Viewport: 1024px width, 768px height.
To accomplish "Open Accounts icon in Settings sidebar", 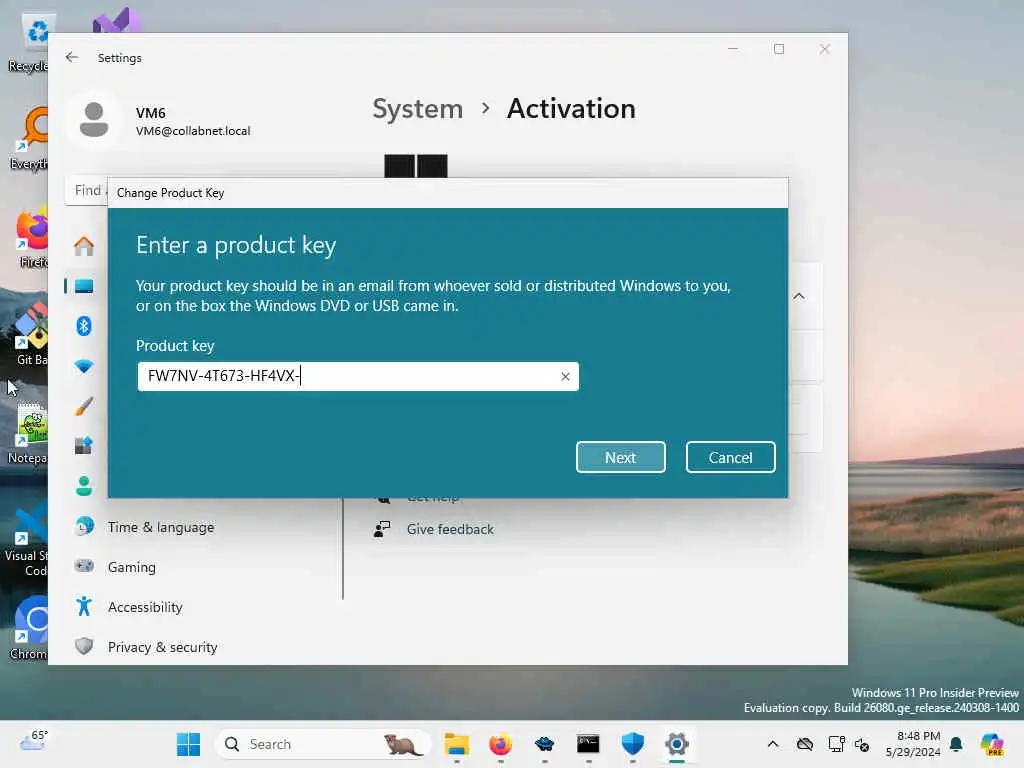I will coord(84,486).
